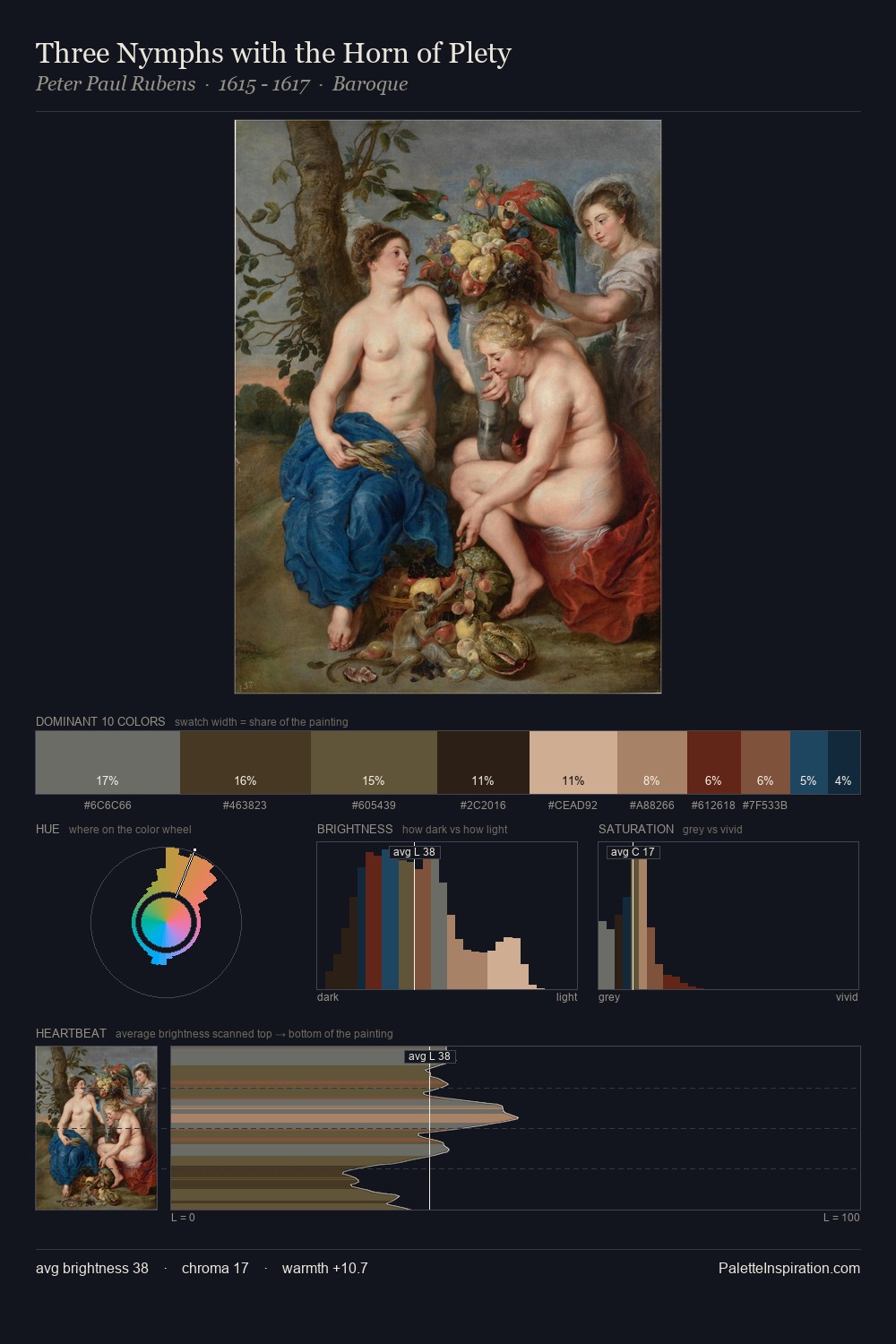
Task: Select the 11% darkest brown swatch #2C2016
Action: (483, 762)
